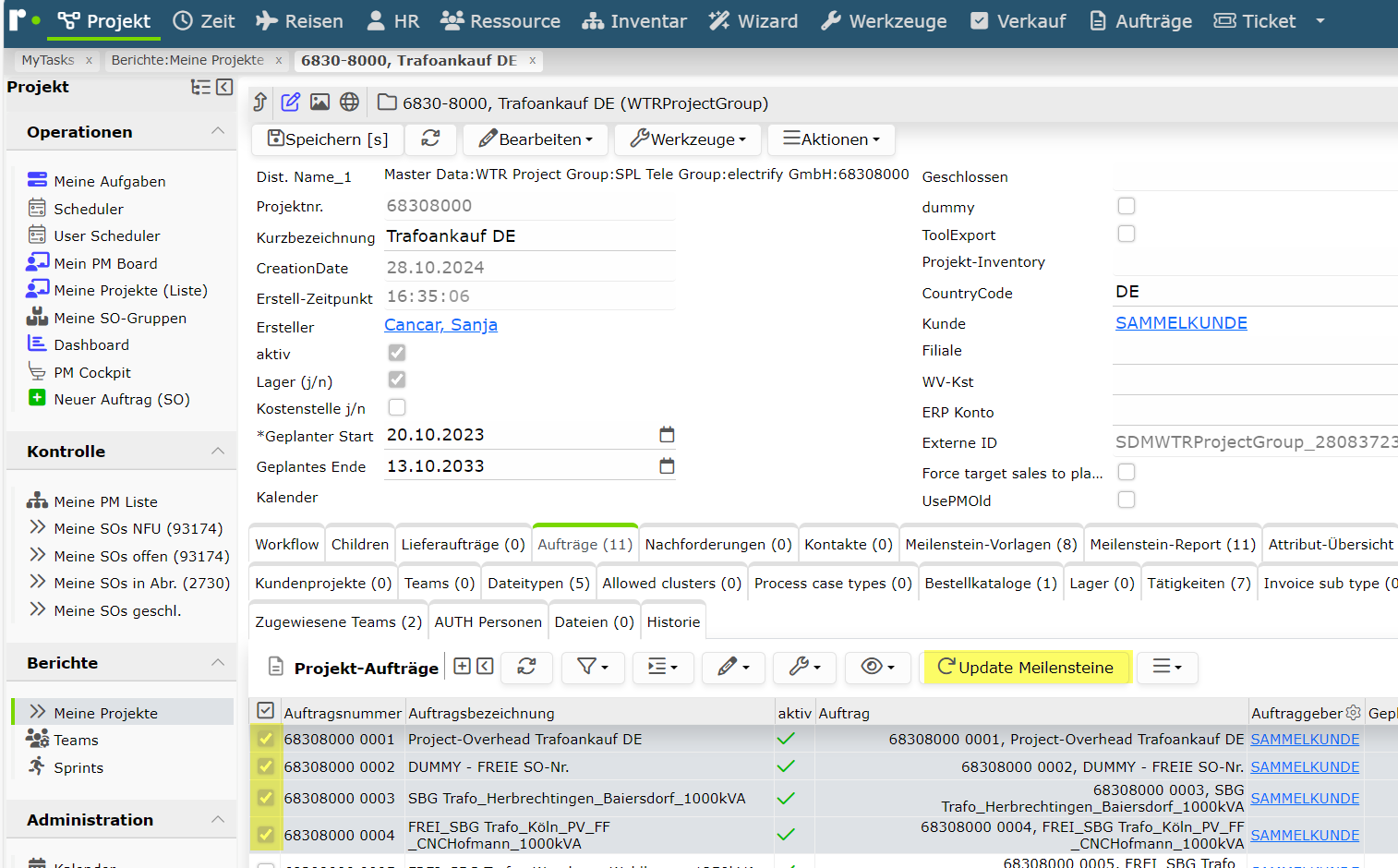The image size is (1398, 868).
Task: Toggle the dummy checkbox
Action: 1126,206
